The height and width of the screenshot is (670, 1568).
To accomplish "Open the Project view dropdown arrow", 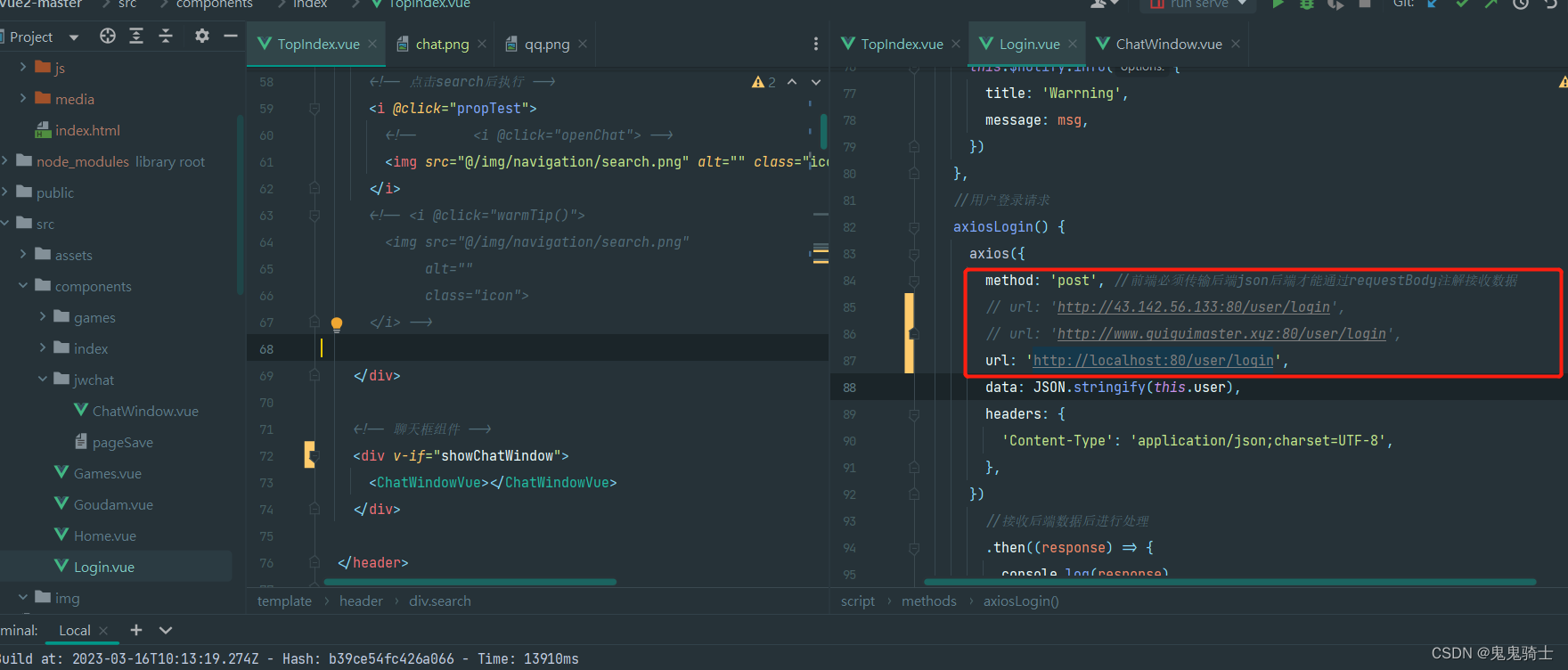I will pos(74,37).
